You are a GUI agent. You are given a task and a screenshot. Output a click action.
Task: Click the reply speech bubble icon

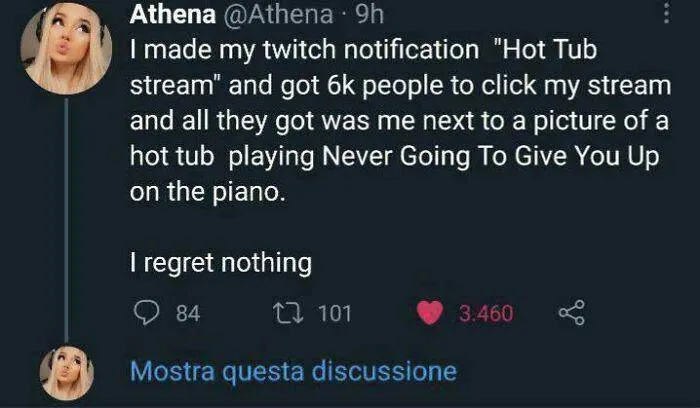pos(147,313)
